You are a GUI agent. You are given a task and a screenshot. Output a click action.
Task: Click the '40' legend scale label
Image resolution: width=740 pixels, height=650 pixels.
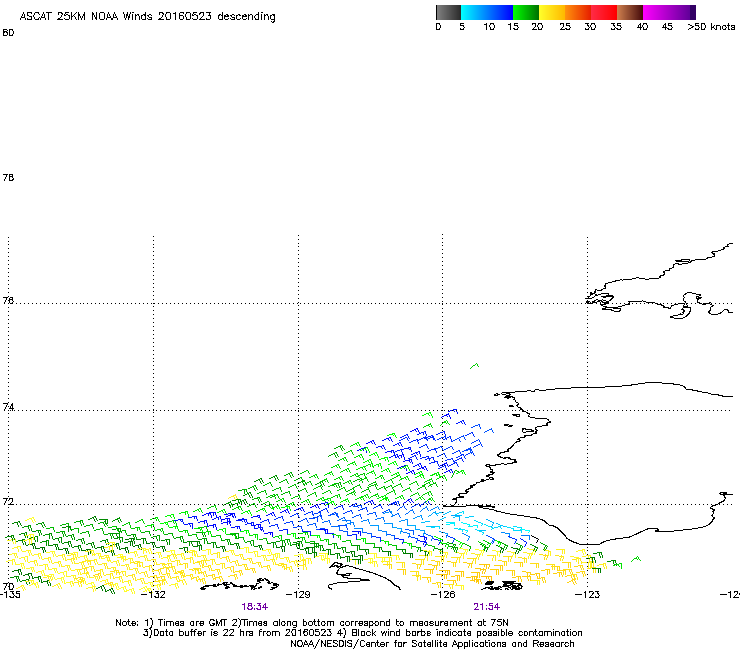pos(642,27)
